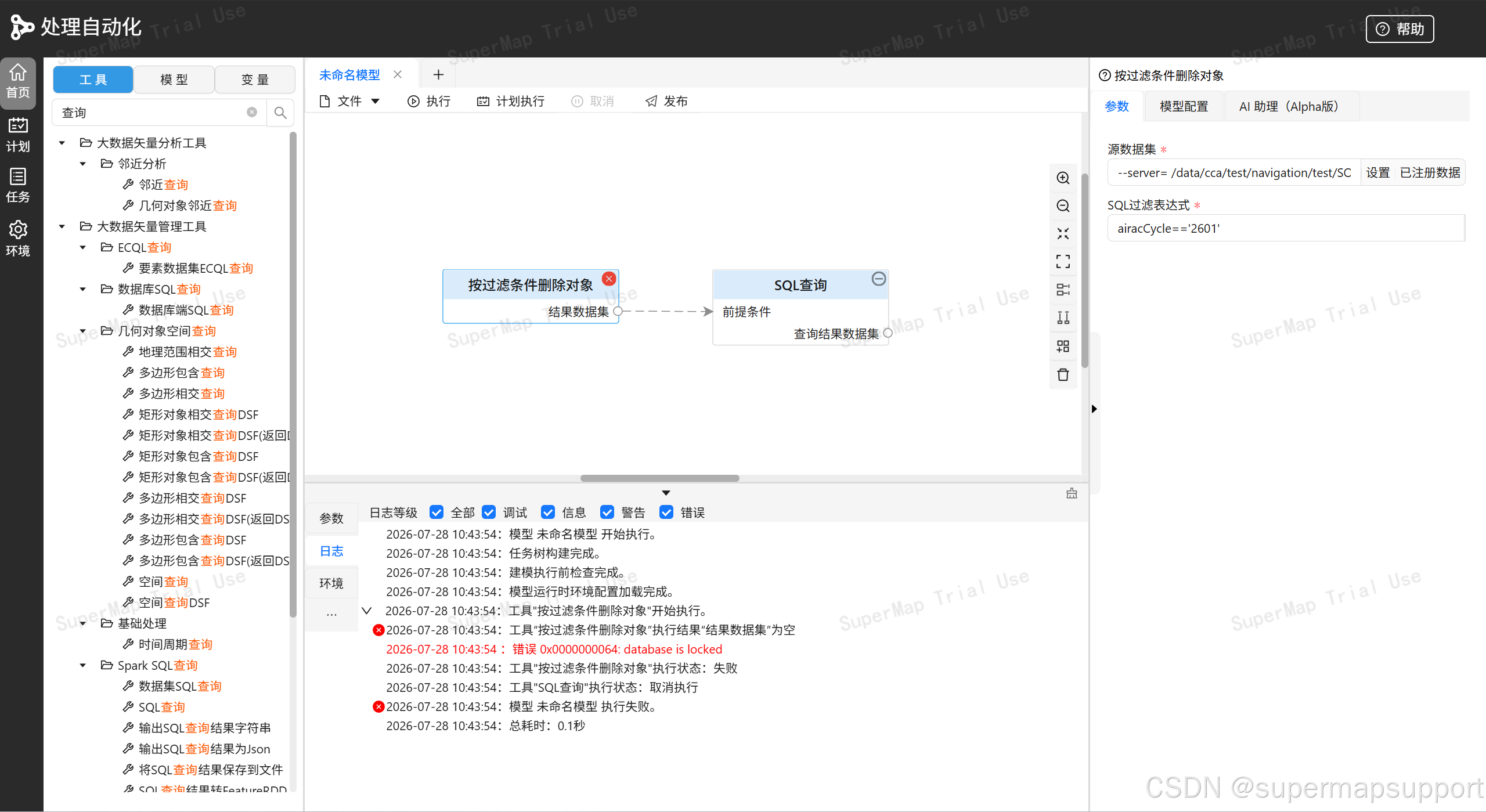1486x812 pixels.
Task: Click the grid arrange icon in canvas toolbar
Action: [x=1063, y=347]
